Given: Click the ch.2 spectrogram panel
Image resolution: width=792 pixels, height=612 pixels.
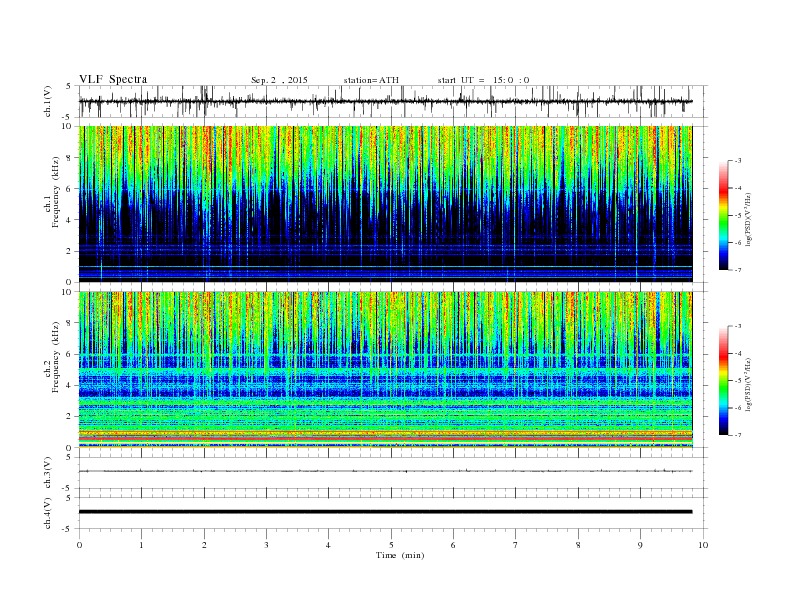Looking at the screenshot, I should click(x=385, y=370).
